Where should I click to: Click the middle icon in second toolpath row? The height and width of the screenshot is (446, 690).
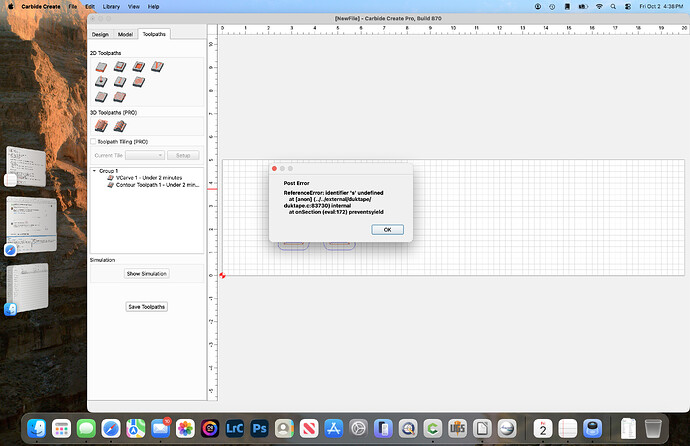(120, 82)
